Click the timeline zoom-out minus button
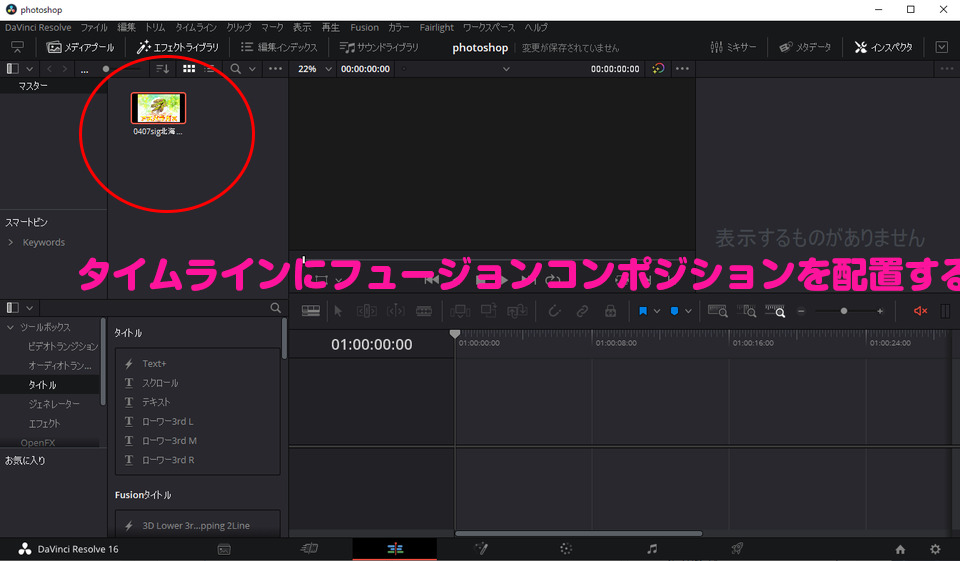960x561 pixels. tap(801, 311)
